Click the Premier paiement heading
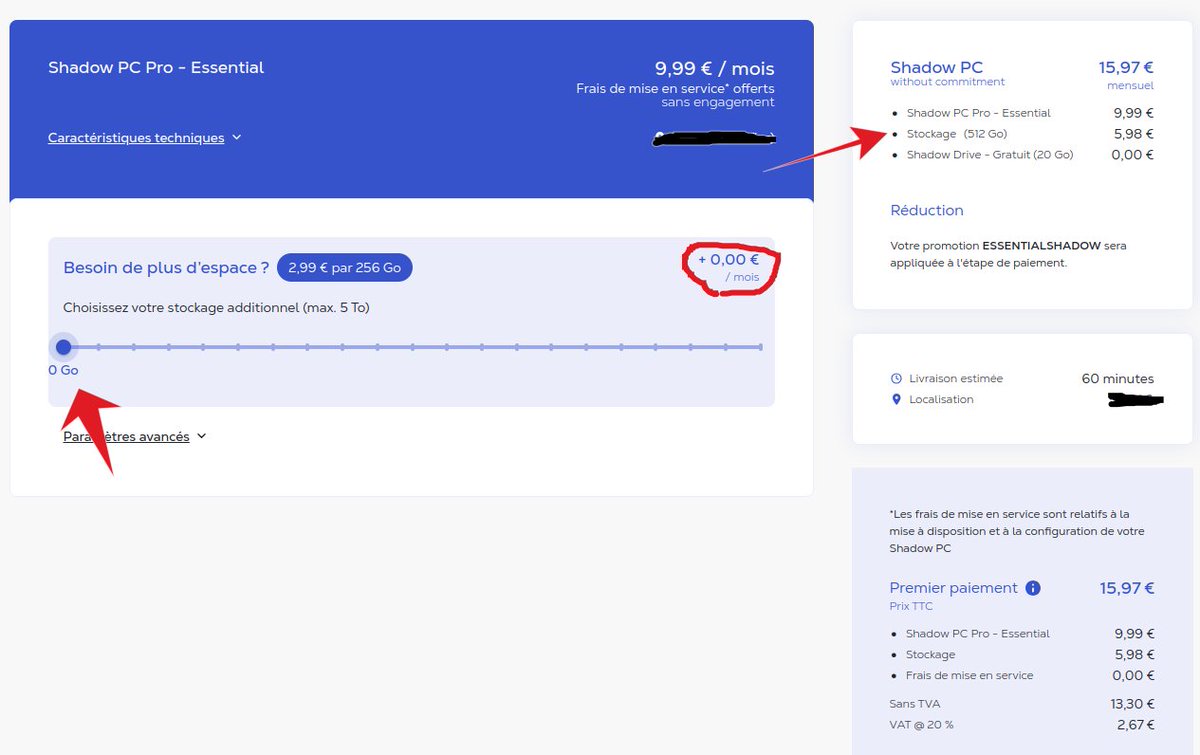This screenshot has height=755, width=1200. point(954,588)
